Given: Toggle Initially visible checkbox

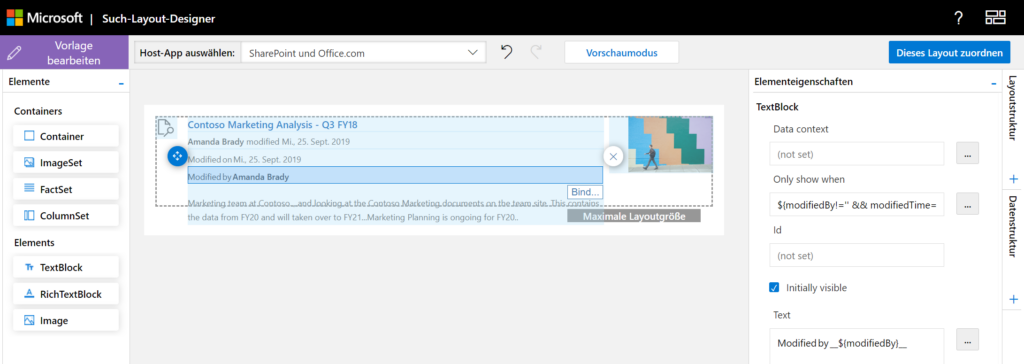Looking at the screenshot, I should pos(774,287).
